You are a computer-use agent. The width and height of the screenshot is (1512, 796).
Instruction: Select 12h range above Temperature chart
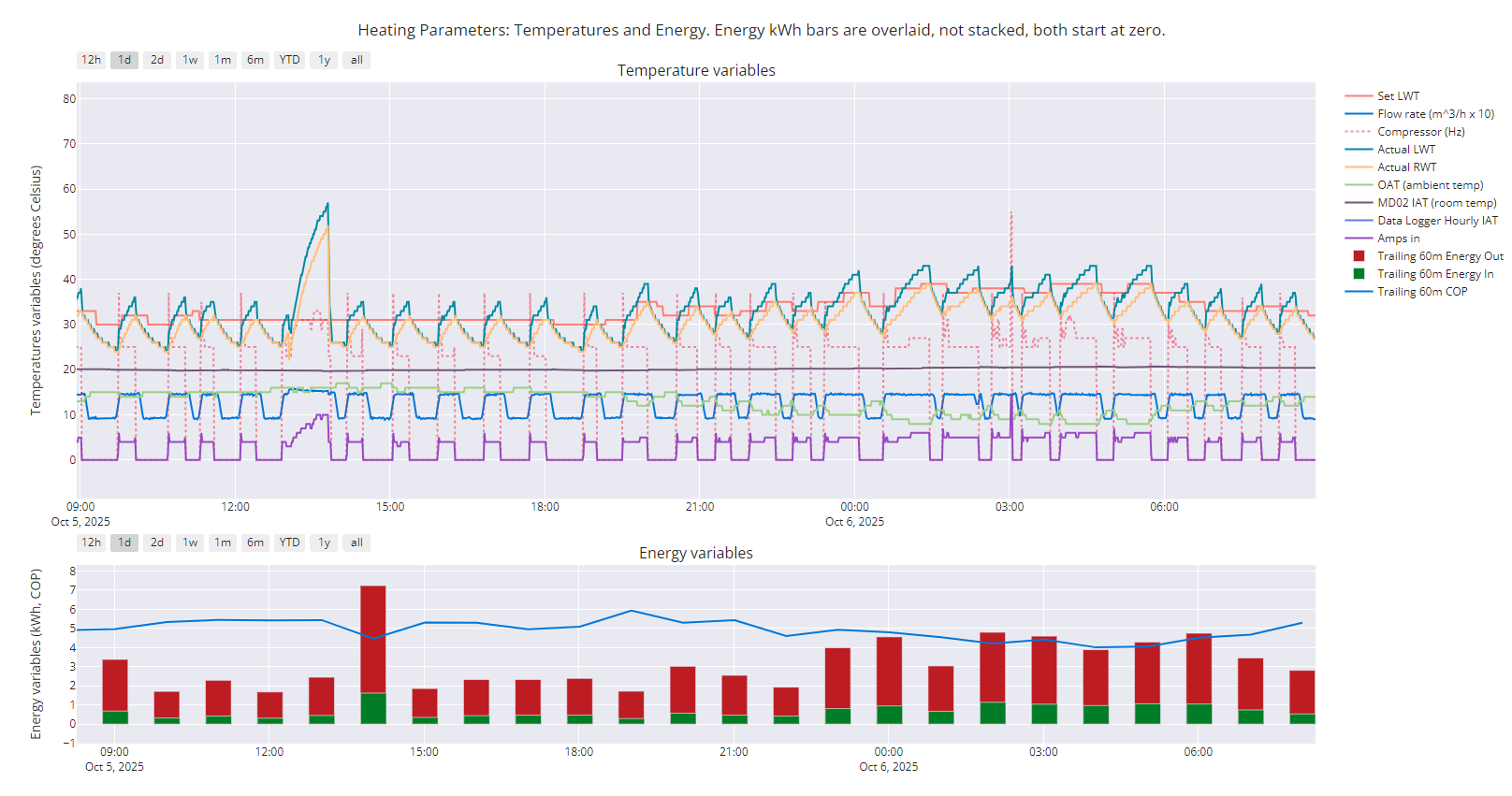pos(91,60)
